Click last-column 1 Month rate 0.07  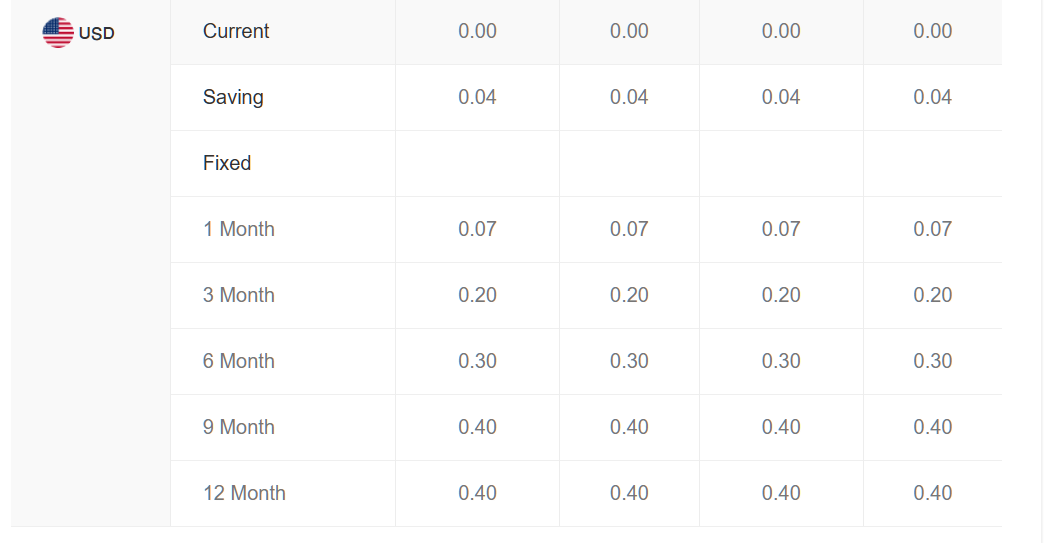click(x=933, y=229)
